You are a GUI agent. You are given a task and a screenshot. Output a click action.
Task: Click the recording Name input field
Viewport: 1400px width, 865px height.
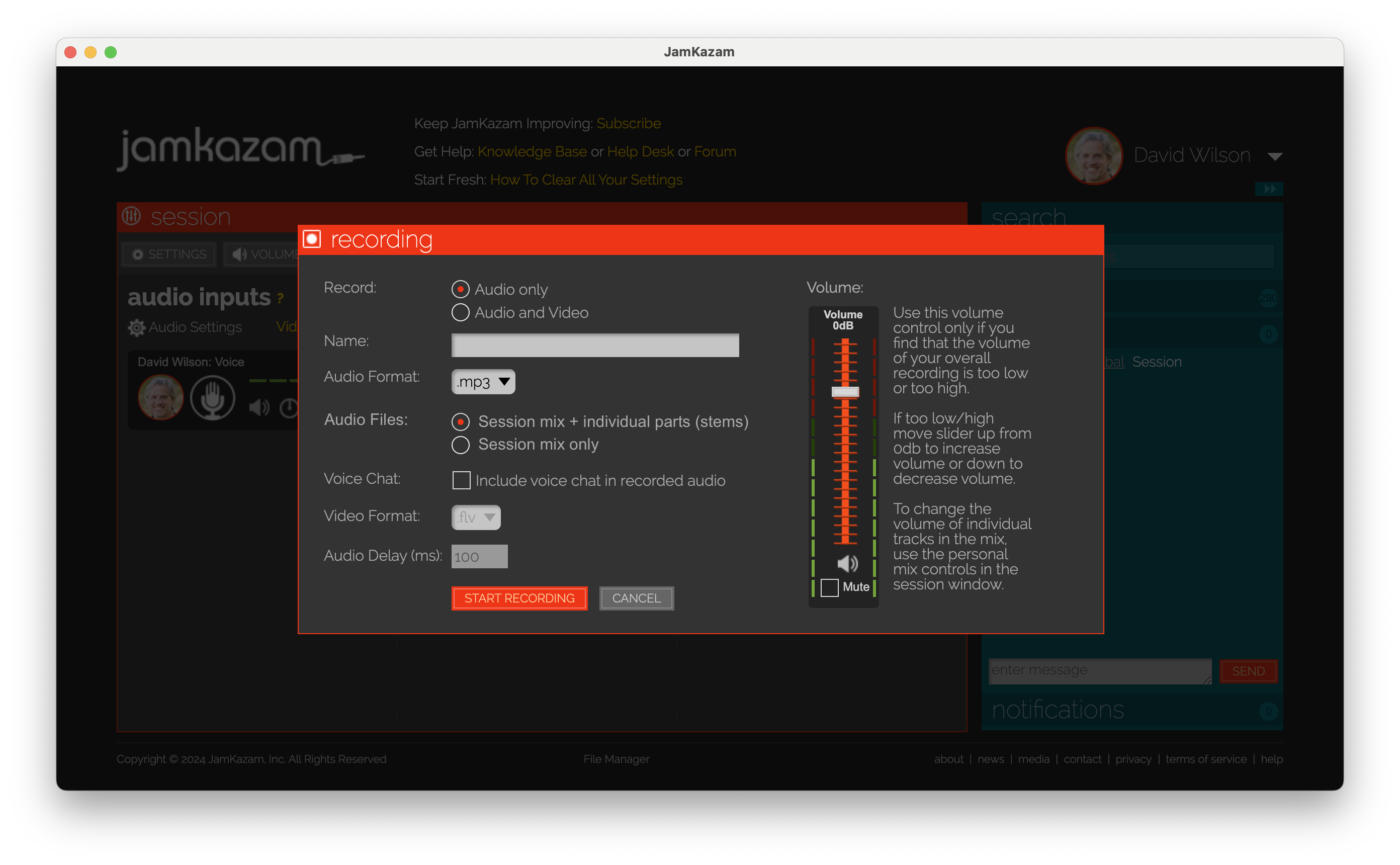pyautogui.click(x=595, y=345)
